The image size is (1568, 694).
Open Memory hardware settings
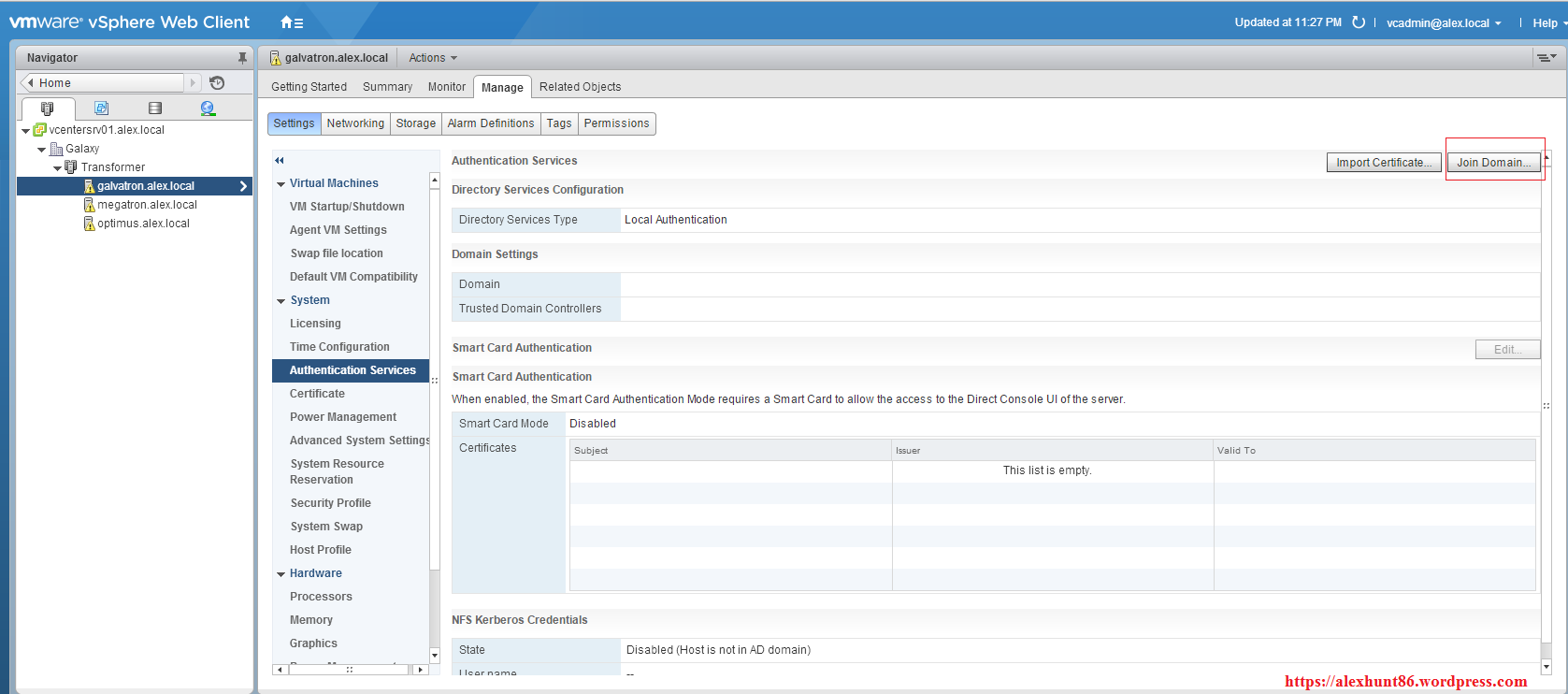click(311, 620)
